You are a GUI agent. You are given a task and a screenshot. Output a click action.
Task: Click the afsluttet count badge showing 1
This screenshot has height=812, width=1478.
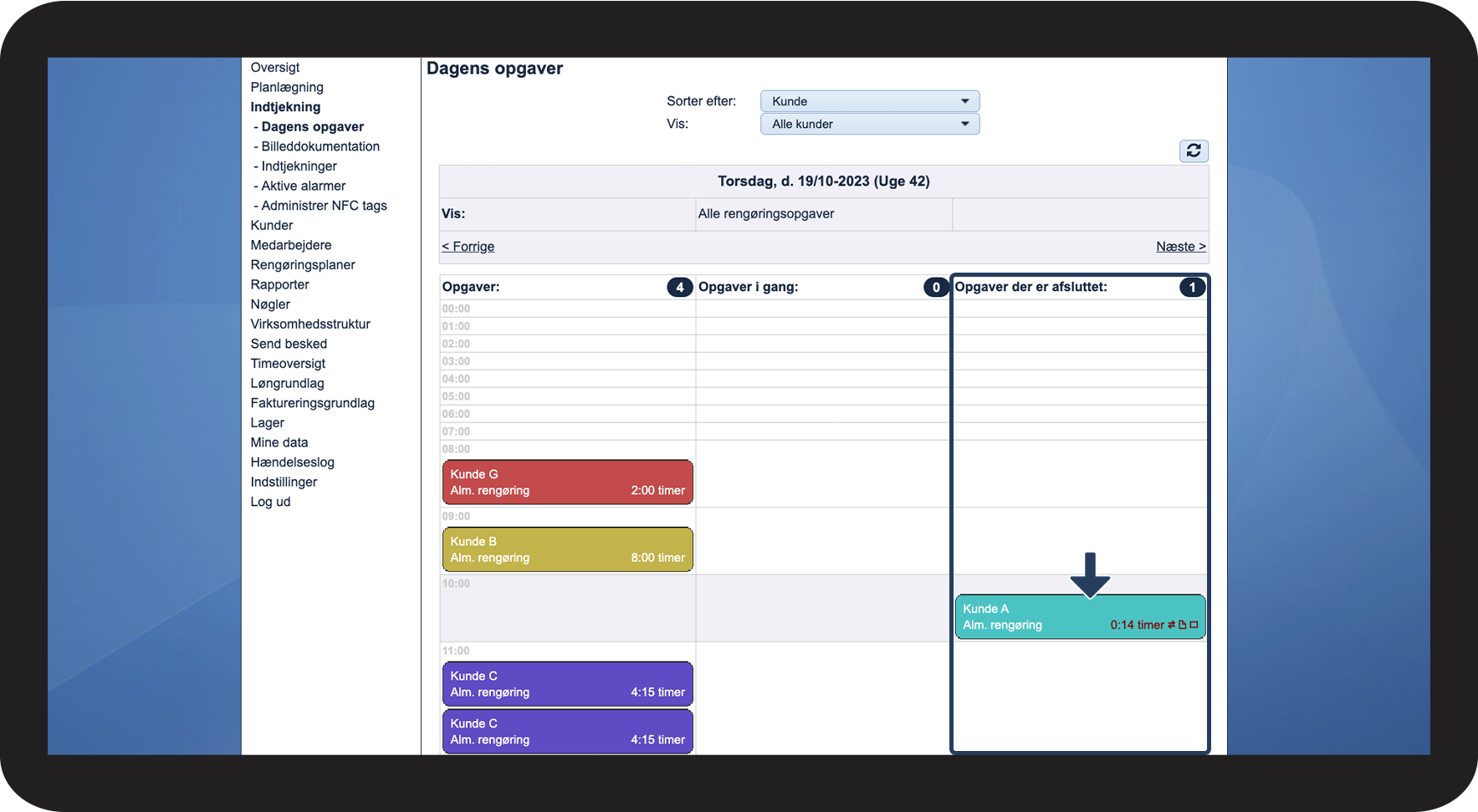coord(1193,287)
